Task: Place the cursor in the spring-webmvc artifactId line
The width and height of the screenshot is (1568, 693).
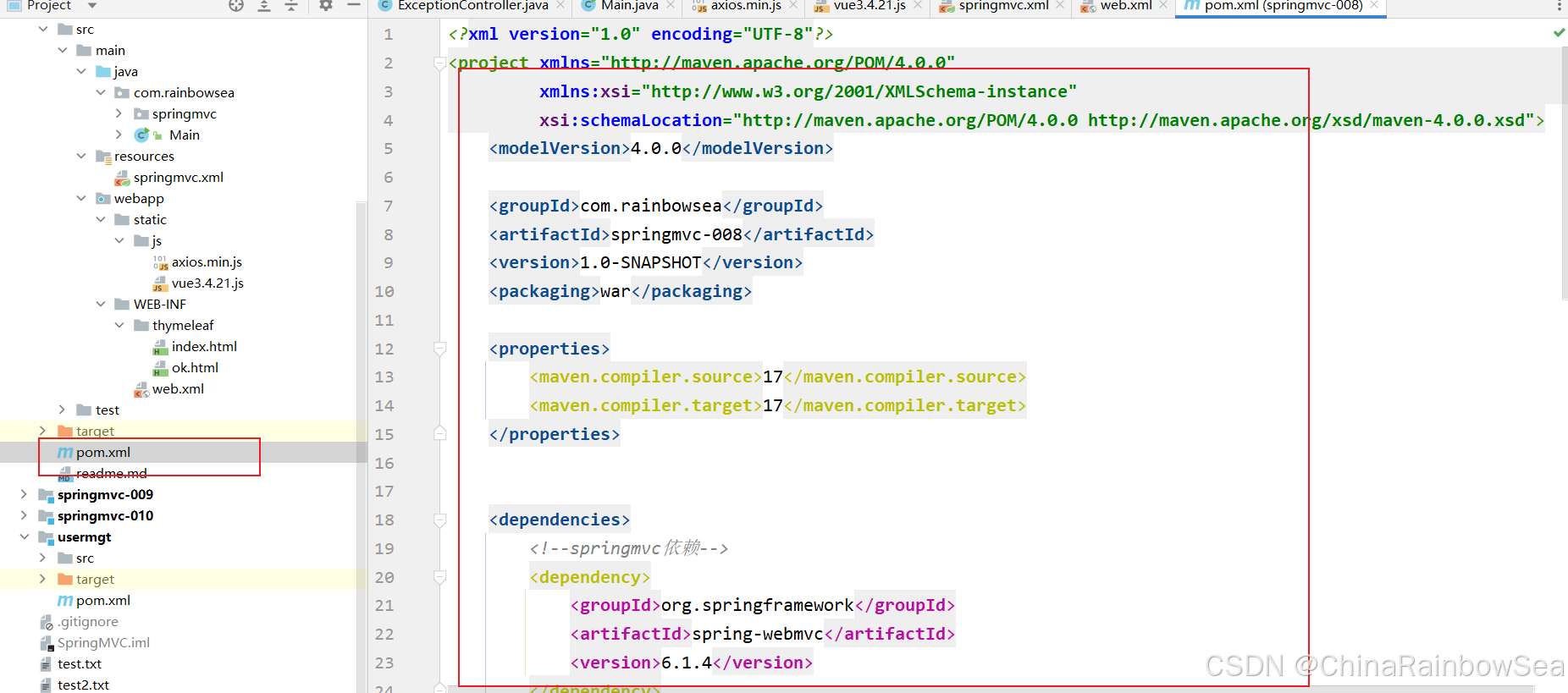Action: point(763,634)
